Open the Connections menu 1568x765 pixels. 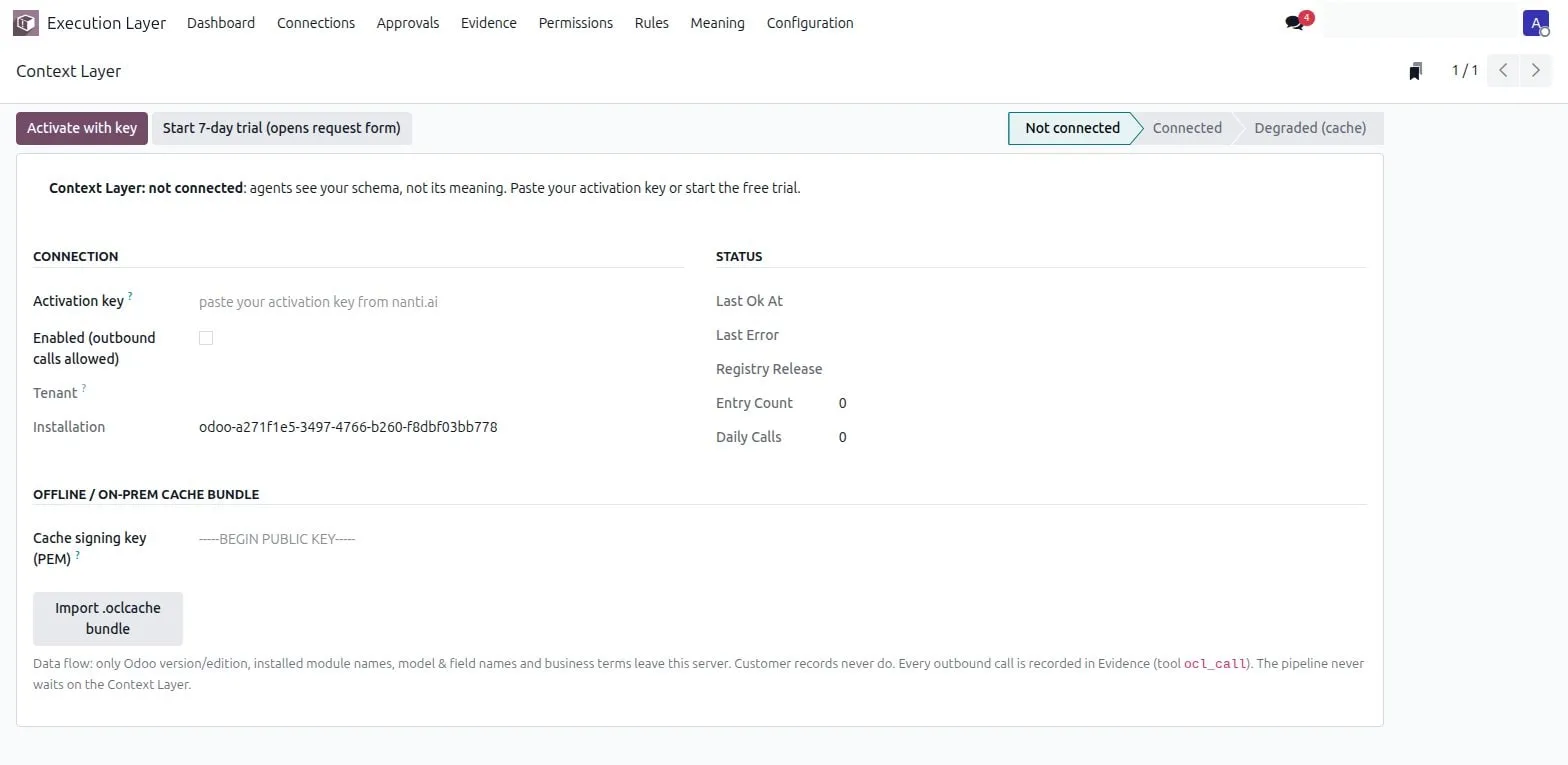[316, 22]
